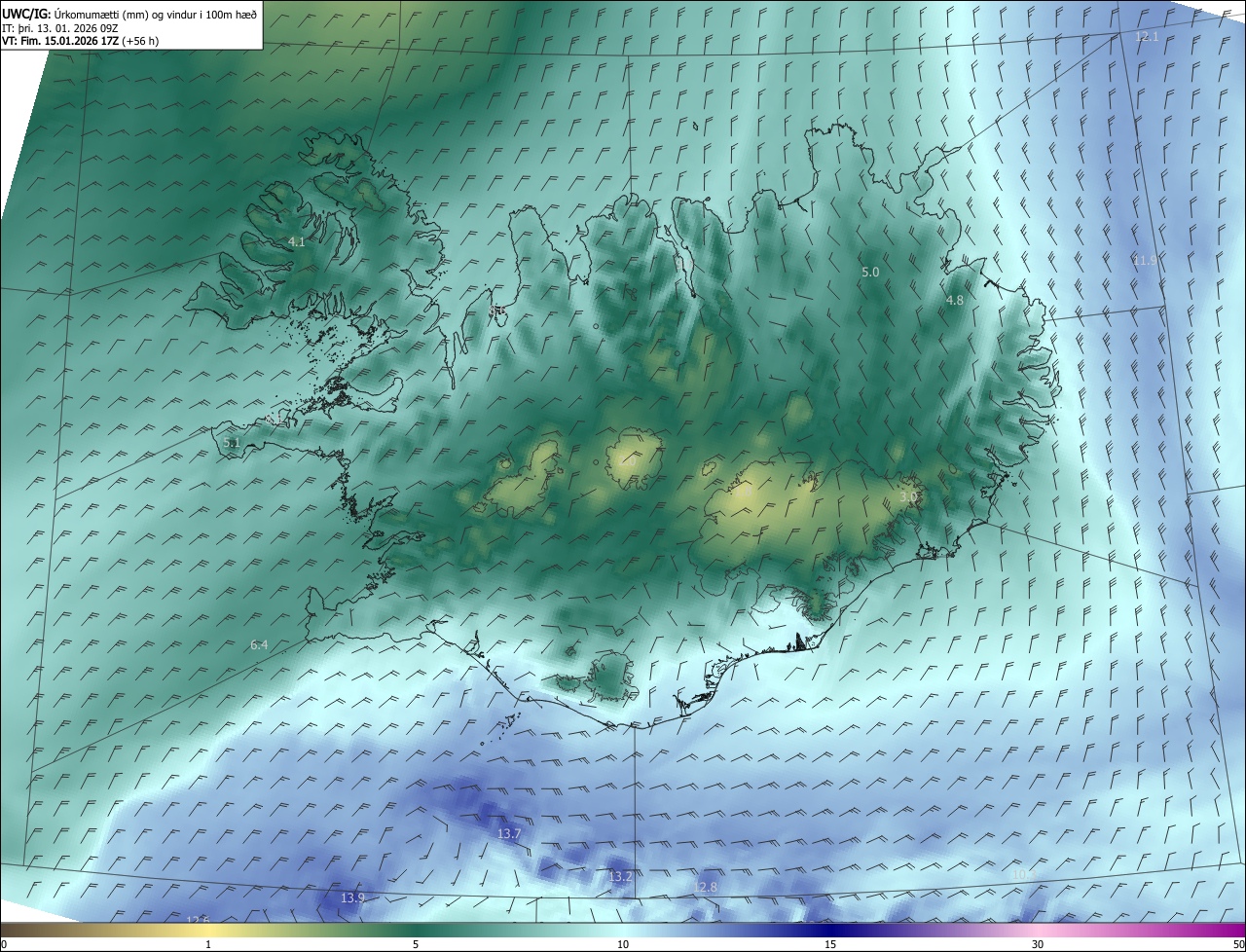This screenshot has height=952, width=1246.
Task: Click the 5.1 value label
Action: point(232,443)
